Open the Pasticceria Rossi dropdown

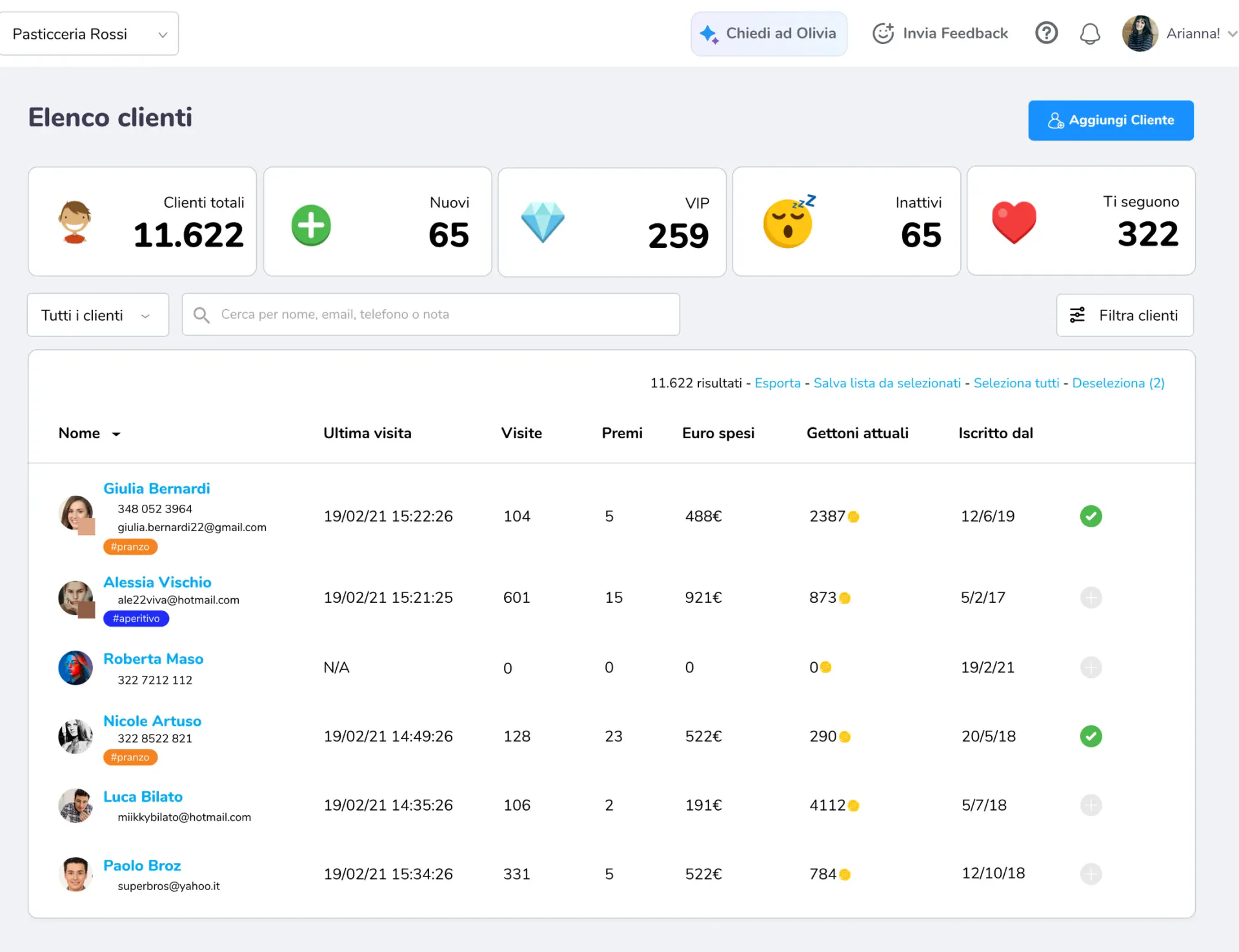click(89, 34)
